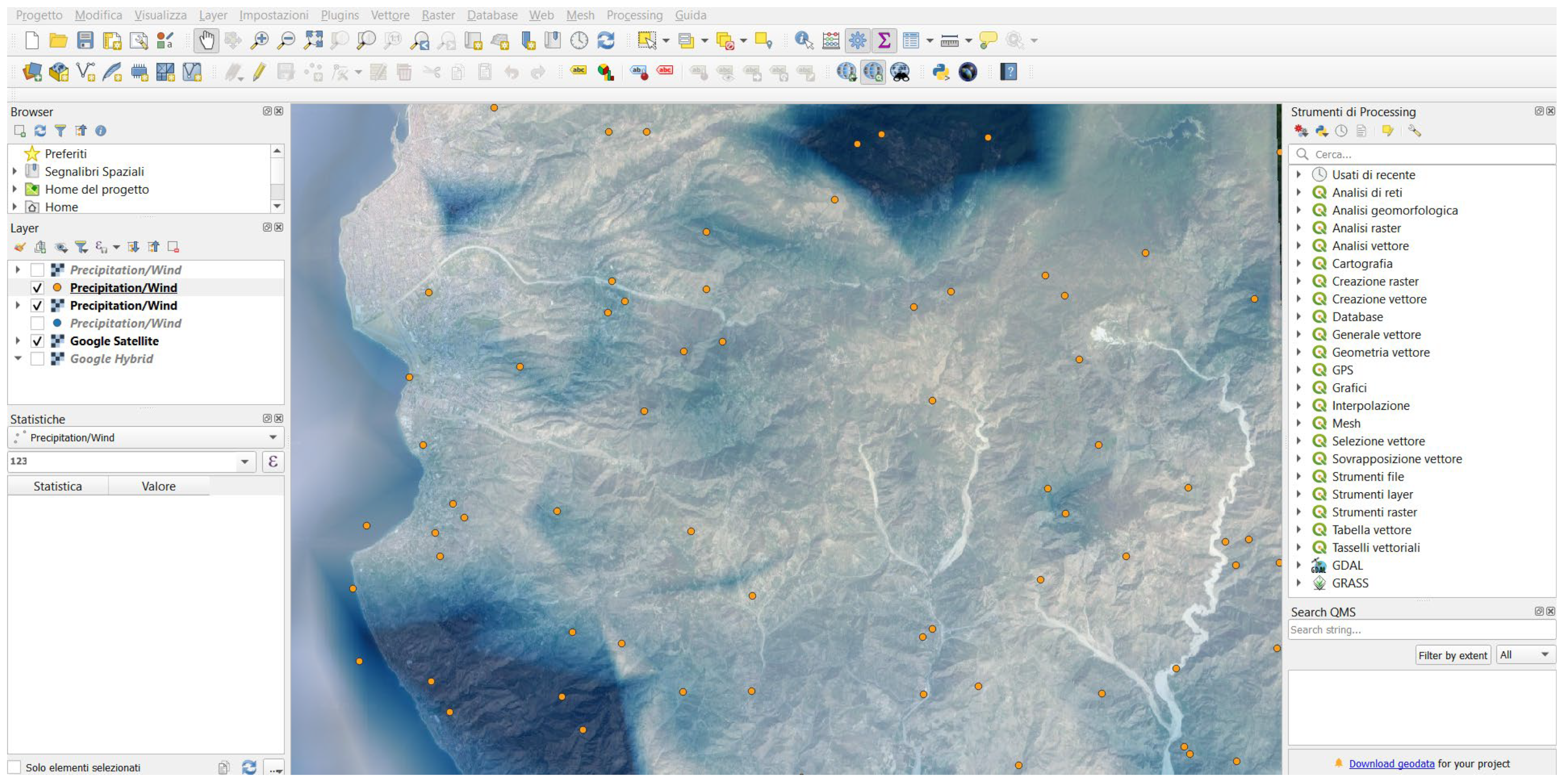Open the Python console icon
This screenshot has width=1563, height=784.
pyautogui.click(x=941, y=72)
